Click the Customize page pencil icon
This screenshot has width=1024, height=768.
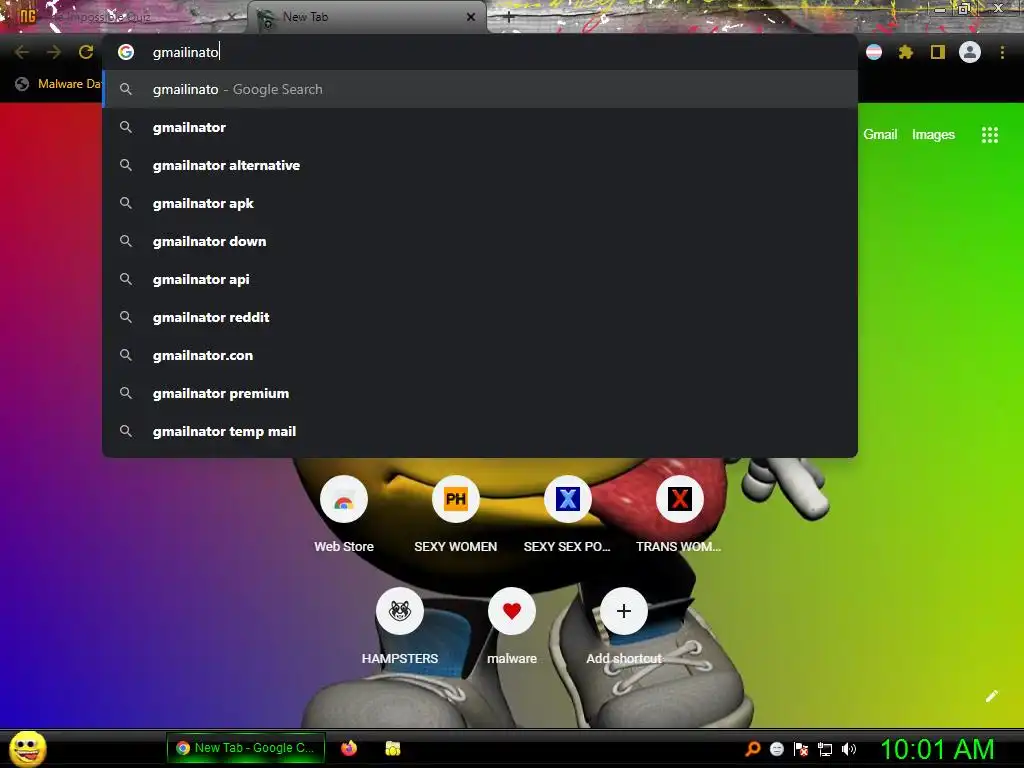pos(991,696)
